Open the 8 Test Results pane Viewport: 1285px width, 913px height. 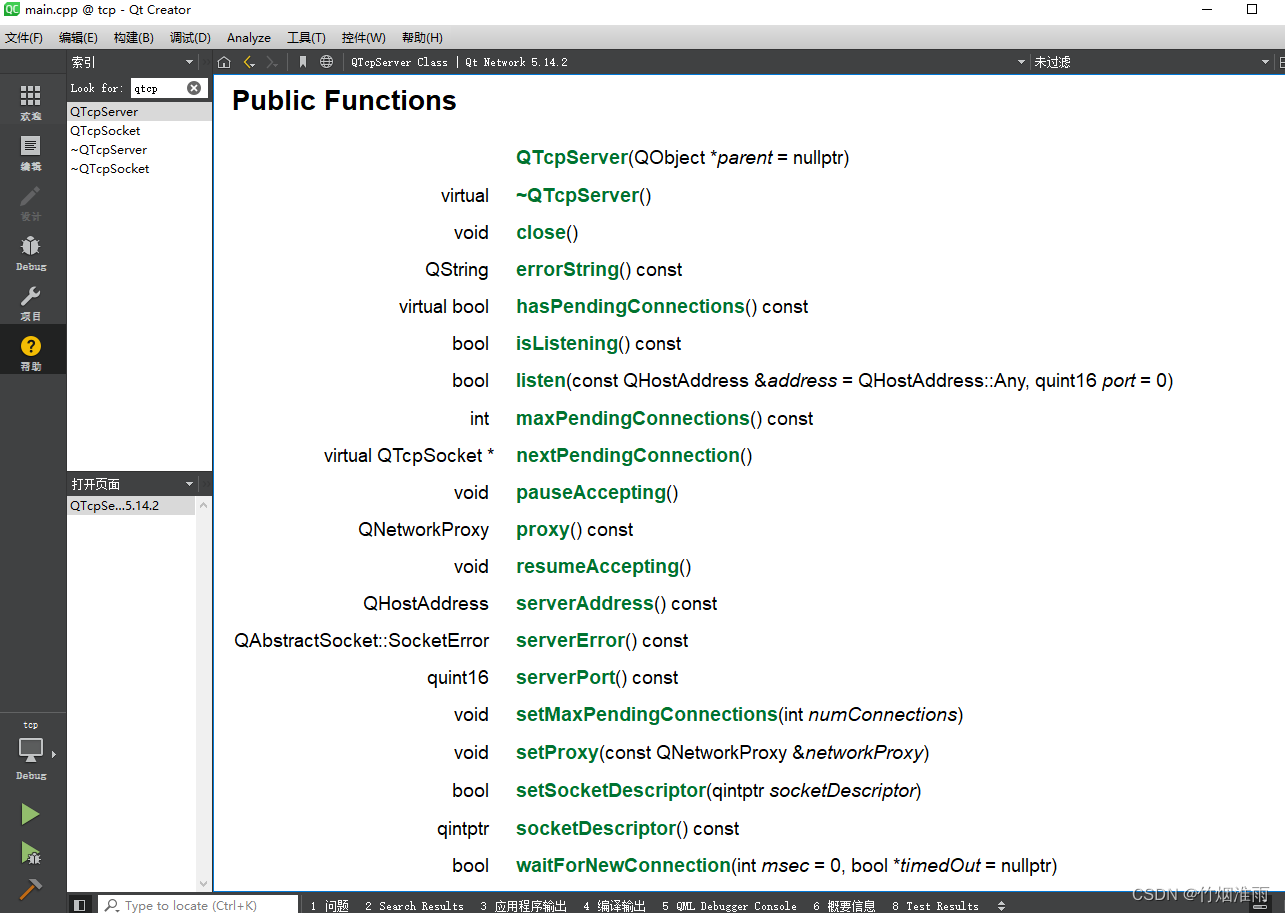935,906
